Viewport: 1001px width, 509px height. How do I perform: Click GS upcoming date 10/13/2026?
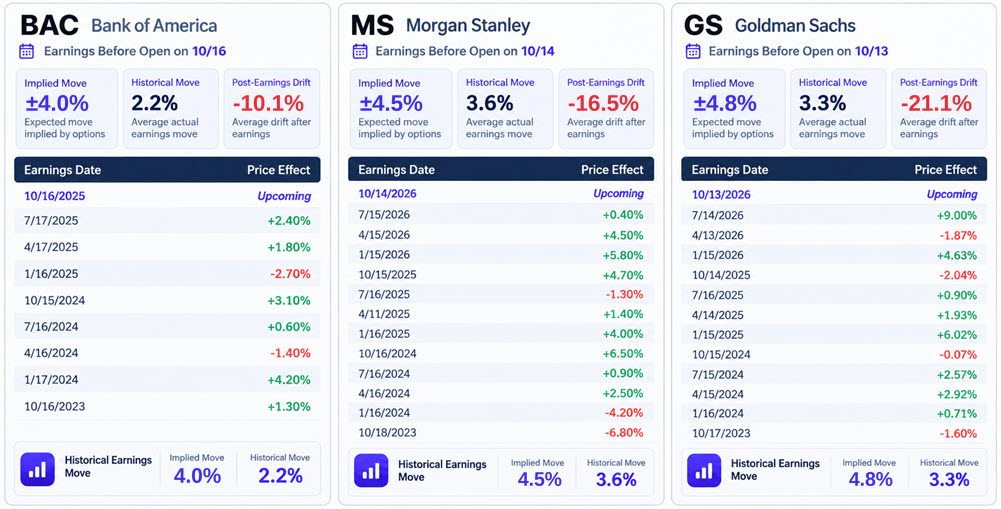(x=721, y=194)
